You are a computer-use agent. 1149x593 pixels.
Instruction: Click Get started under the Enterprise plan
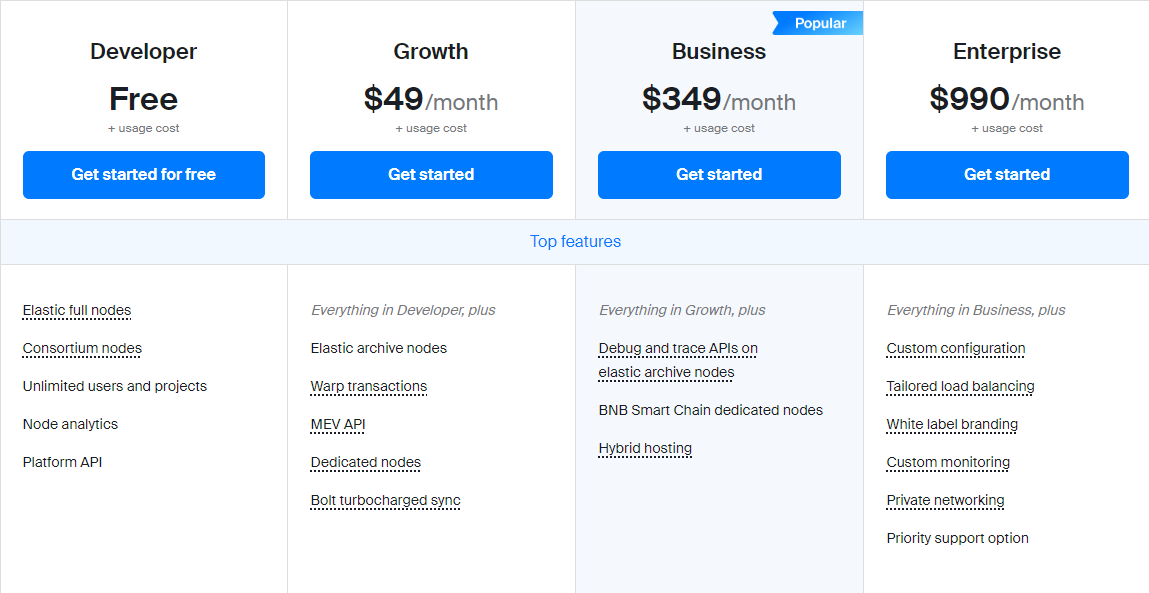point(1007,174)
